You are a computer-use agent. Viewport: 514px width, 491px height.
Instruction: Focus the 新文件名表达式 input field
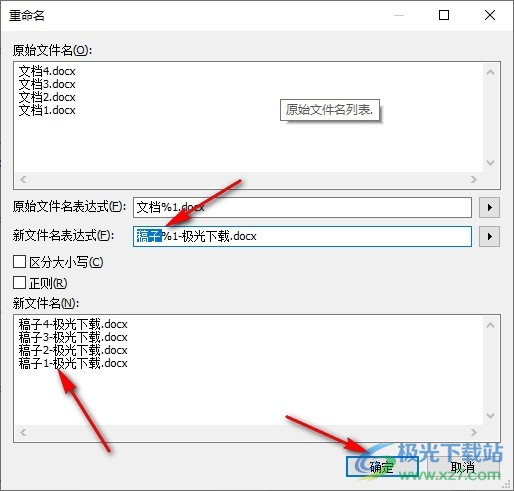click(x=302, y=236)
